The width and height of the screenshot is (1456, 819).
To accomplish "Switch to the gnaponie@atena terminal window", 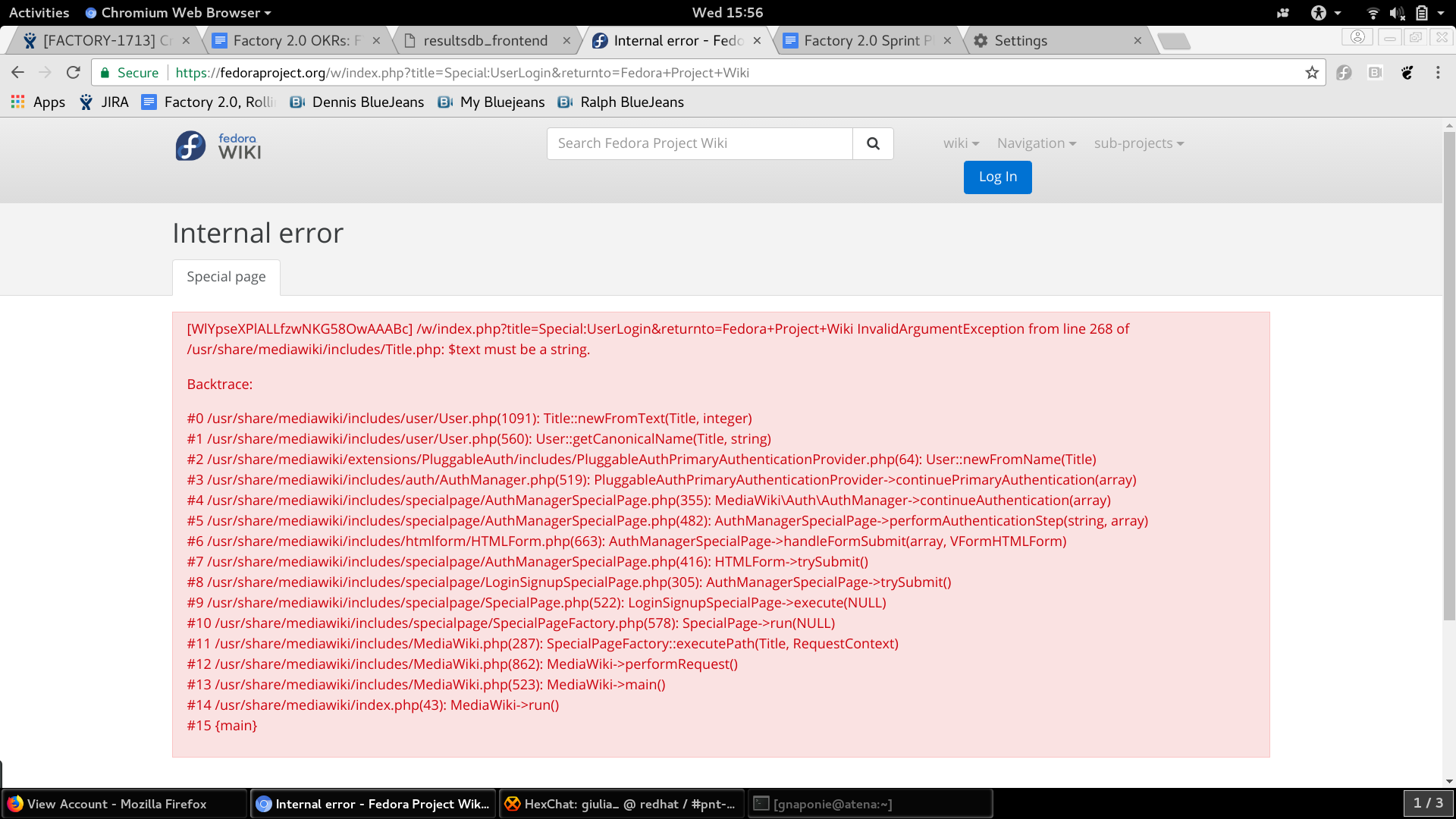I will 870,804.
